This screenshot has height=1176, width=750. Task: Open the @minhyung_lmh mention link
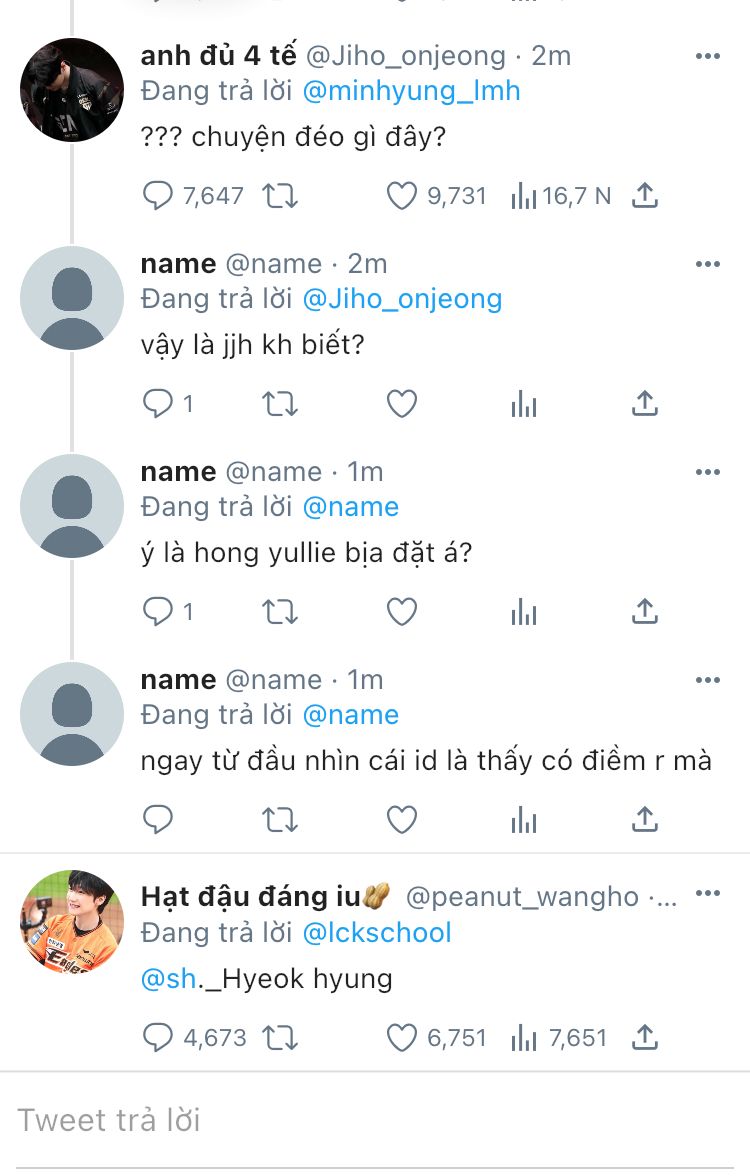click(x=411, y=91)
